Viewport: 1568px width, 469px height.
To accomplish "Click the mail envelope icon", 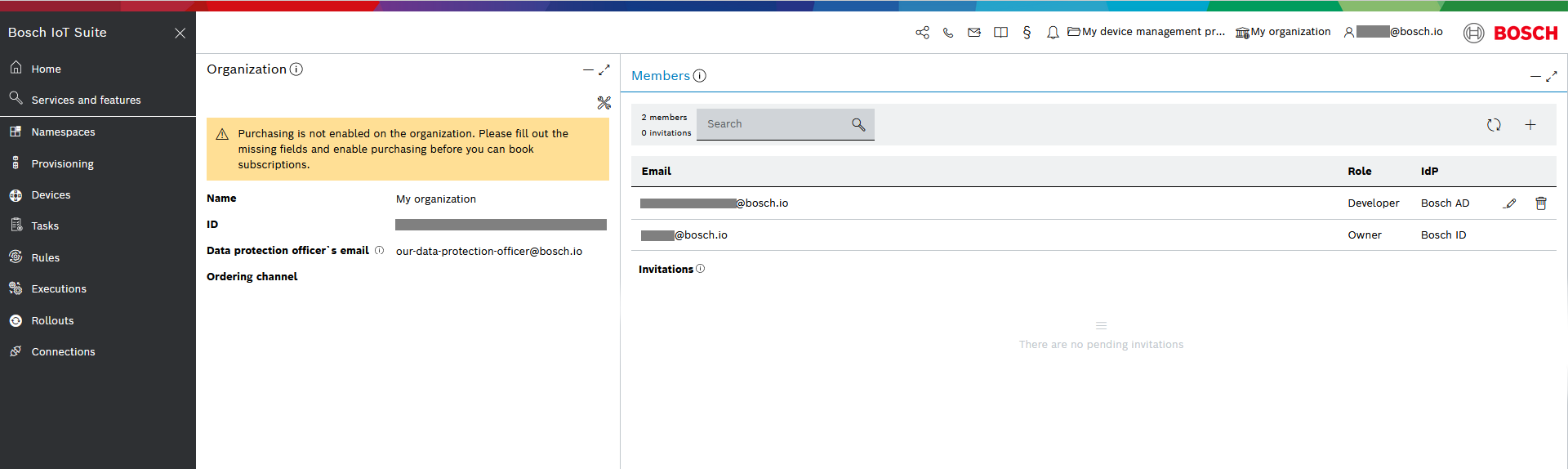I will click(974, 33).
